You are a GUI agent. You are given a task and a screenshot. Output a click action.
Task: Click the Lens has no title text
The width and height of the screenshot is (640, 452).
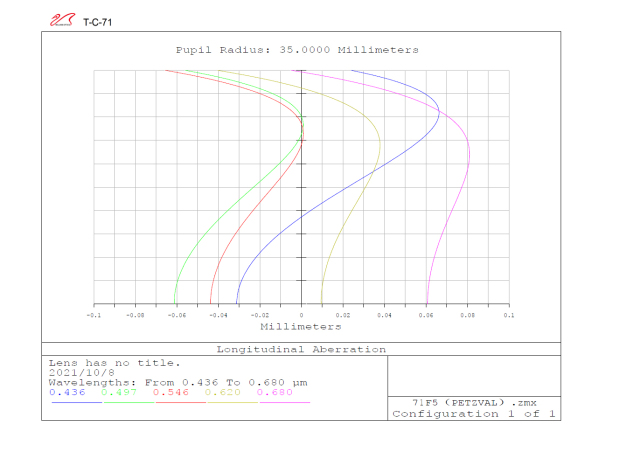[x=115, y=362]
